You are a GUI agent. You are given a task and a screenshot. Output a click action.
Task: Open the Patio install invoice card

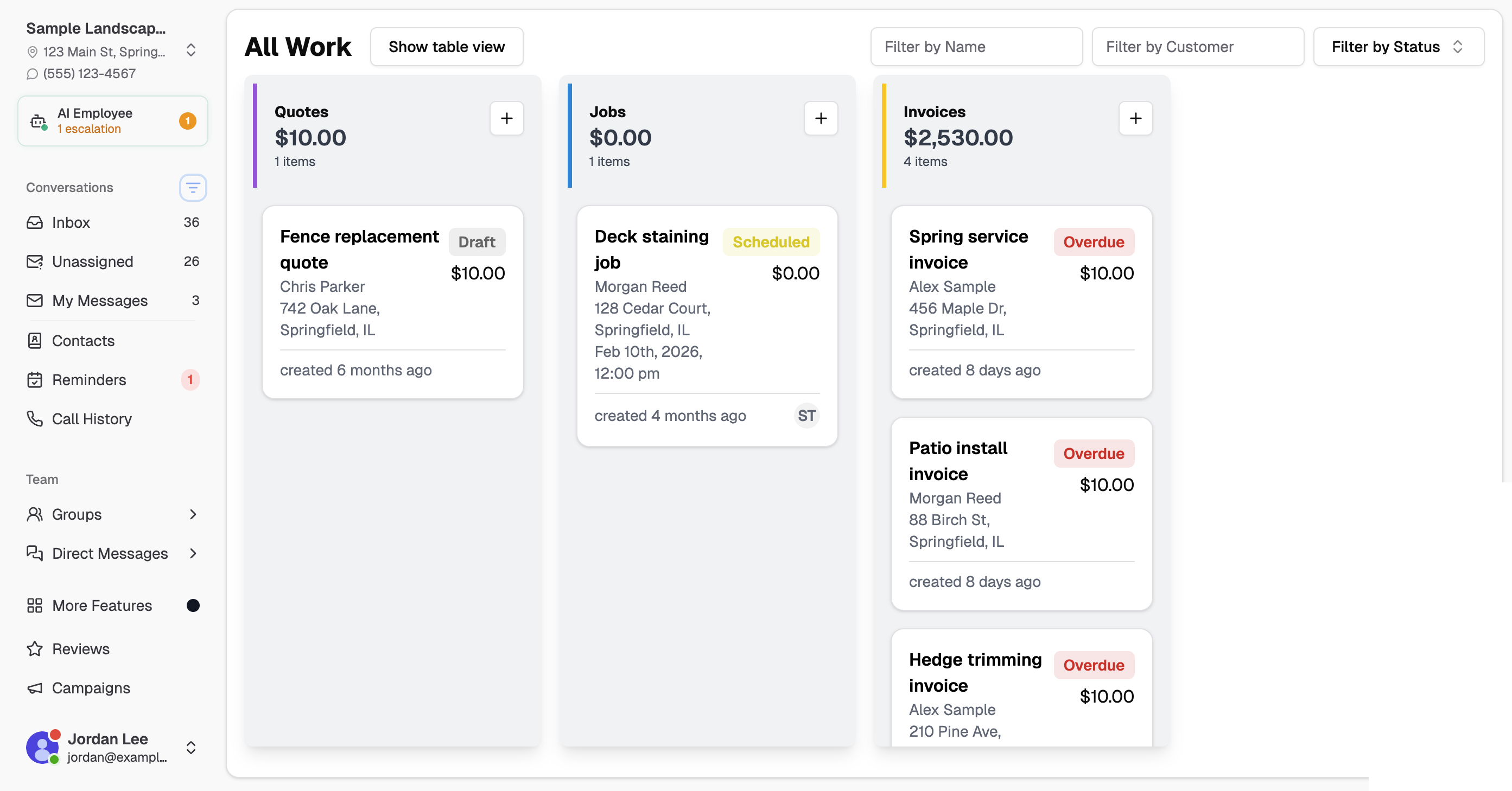coord(1022,514)
